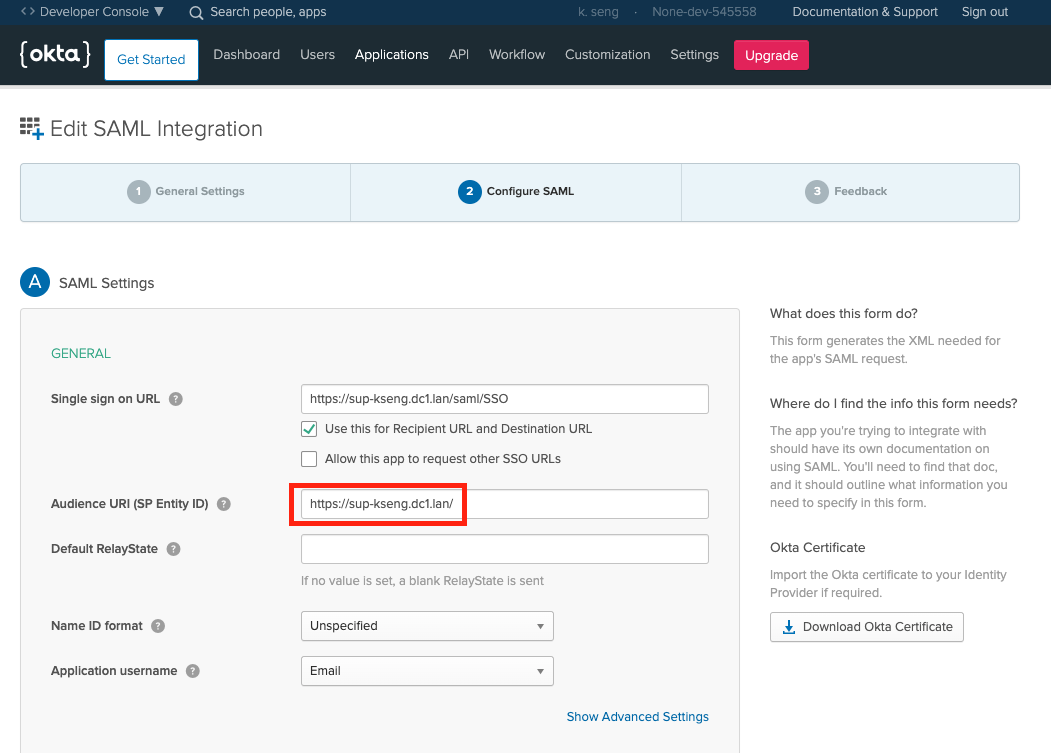Click the step 3 circle for Feedback
This screenshot has height=753, width=1051.
(x=817, y=192)
